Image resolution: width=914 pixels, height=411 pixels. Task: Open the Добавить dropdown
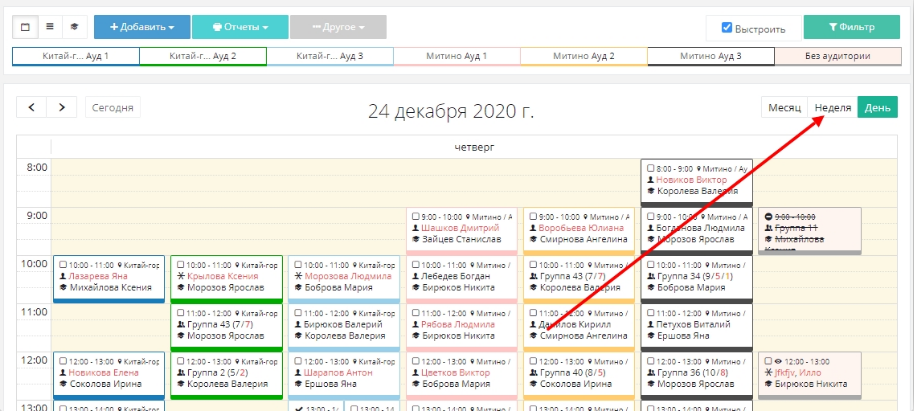click(142, 27)
